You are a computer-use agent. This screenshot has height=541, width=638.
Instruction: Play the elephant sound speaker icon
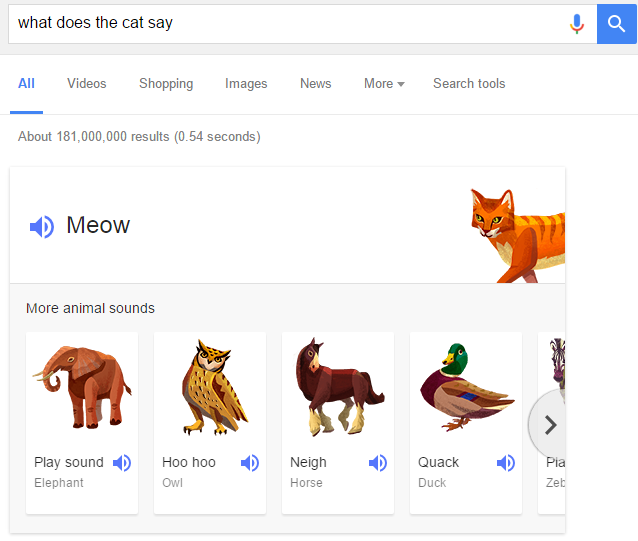click(x=122, y=463)
